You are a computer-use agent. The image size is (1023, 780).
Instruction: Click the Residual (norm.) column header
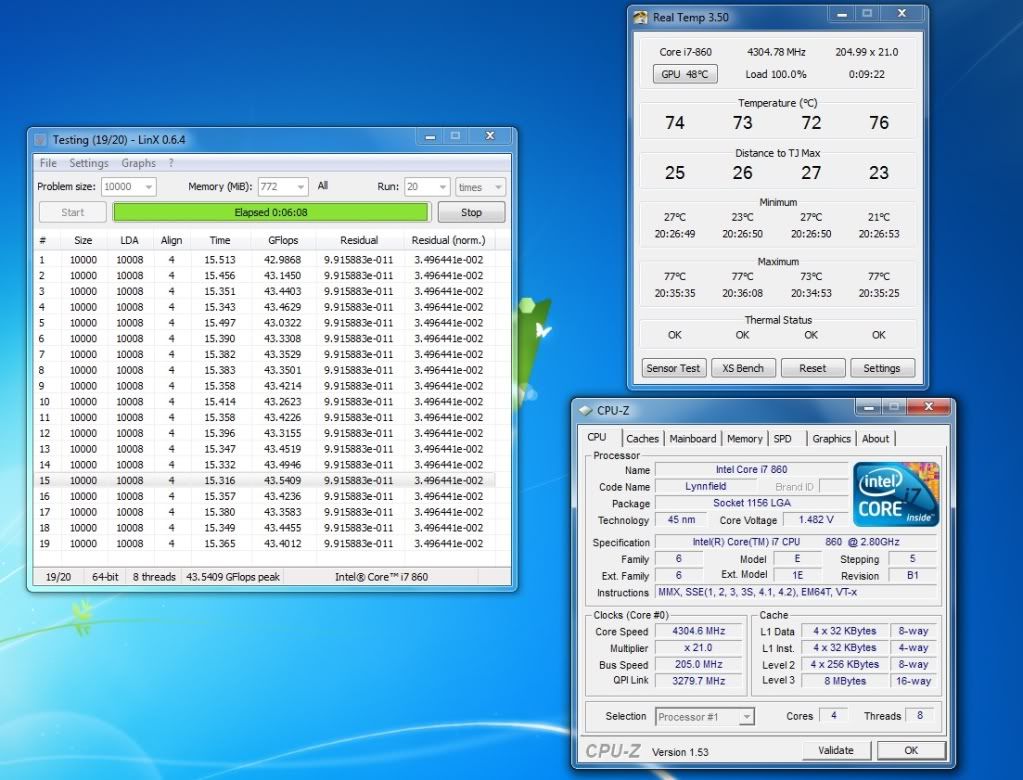pos(448,241)
